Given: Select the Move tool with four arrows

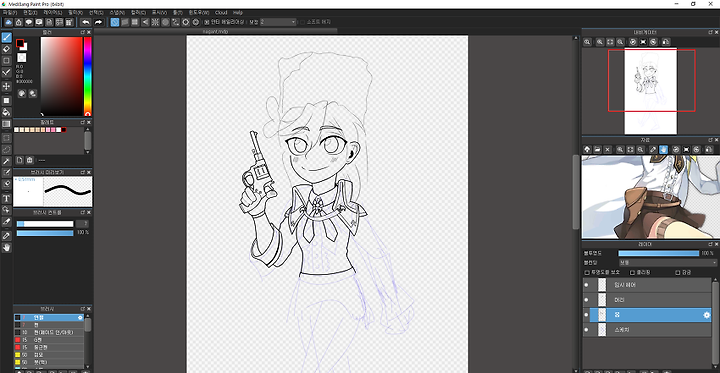Looking at the screenshot, I should (6, 86).
